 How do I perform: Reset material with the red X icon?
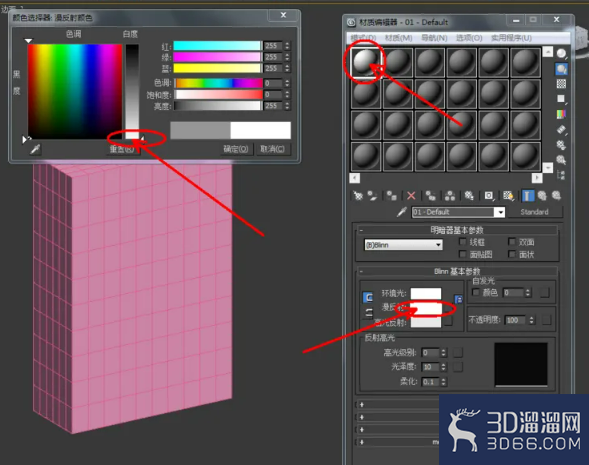[411, 196]
